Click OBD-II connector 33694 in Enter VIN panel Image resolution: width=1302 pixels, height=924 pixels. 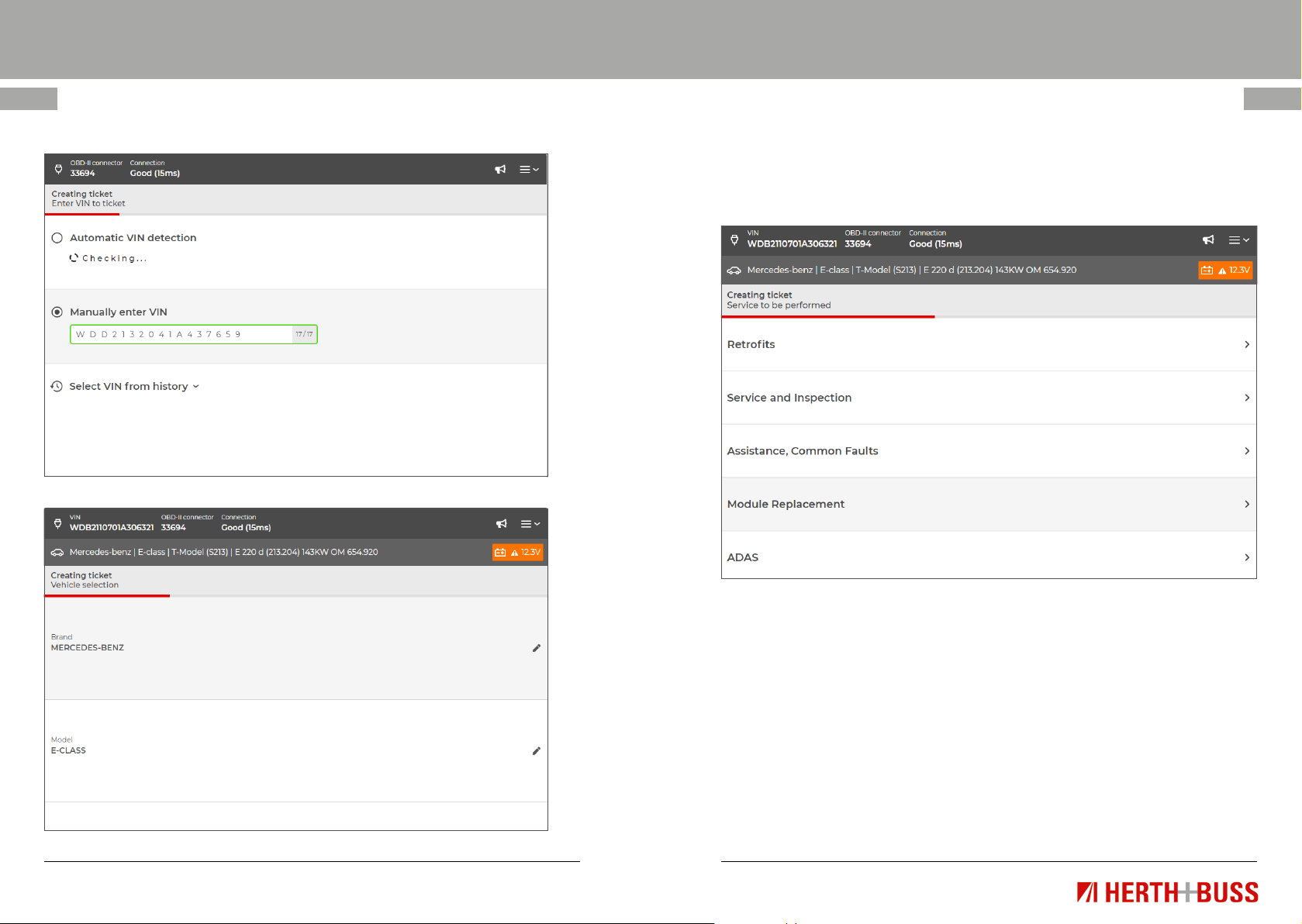click(96, 168)
